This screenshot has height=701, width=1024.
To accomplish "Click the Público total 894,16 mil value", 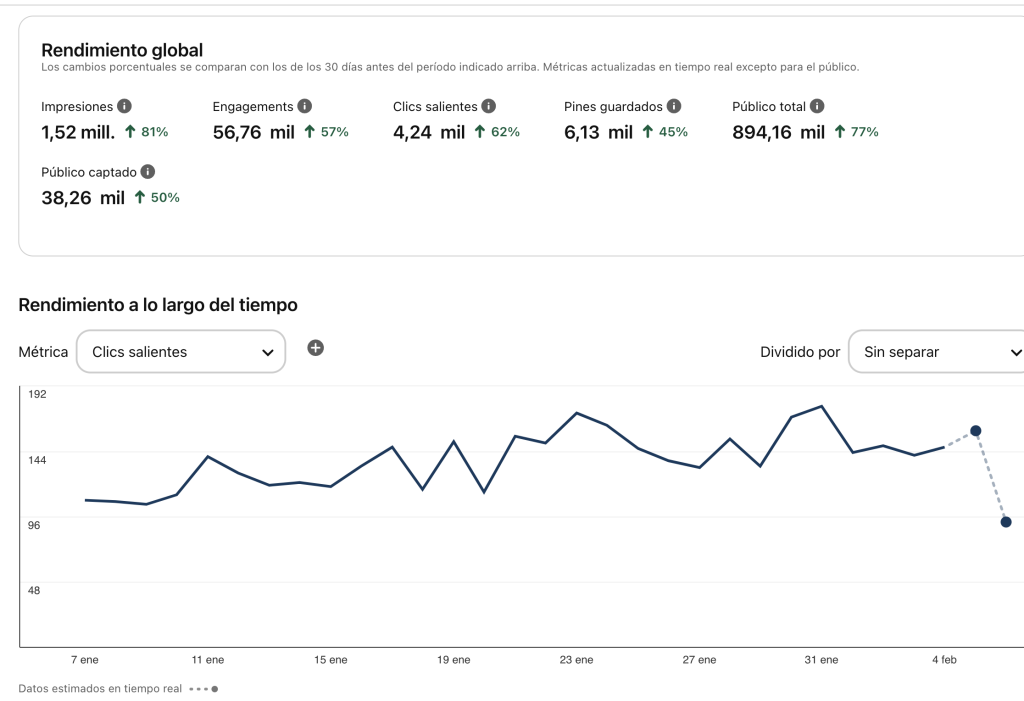I will [x=778, y=132].
